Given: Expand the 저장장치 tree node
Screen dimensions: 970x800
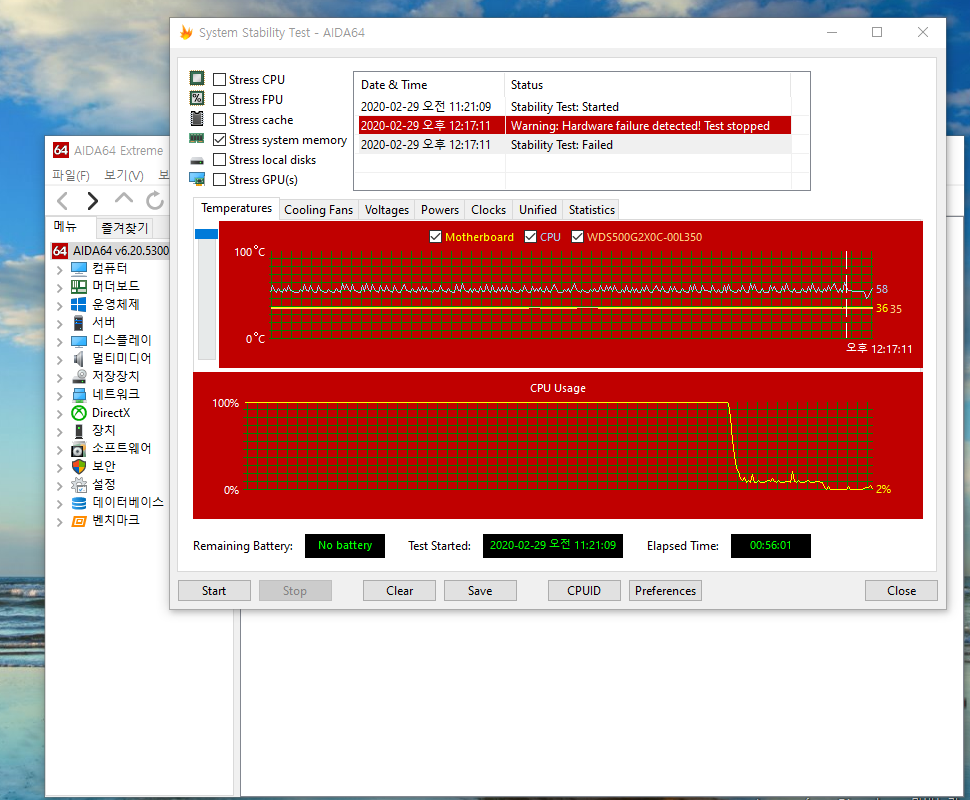Looking at the screenshot, I should pyautogui.click(x=59, y=377).
